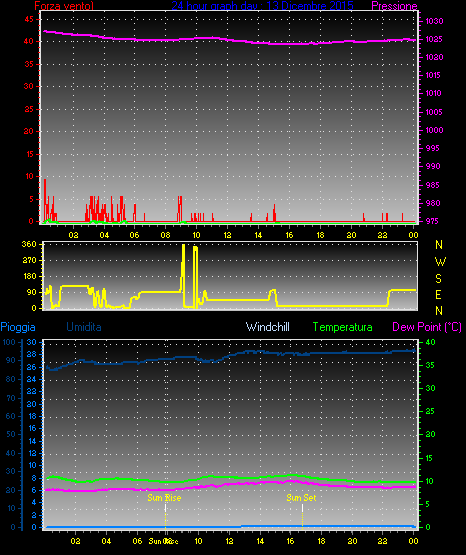Click the 40 value on green temperature axis
Viewport: 466px width, 555px height.
430,342
